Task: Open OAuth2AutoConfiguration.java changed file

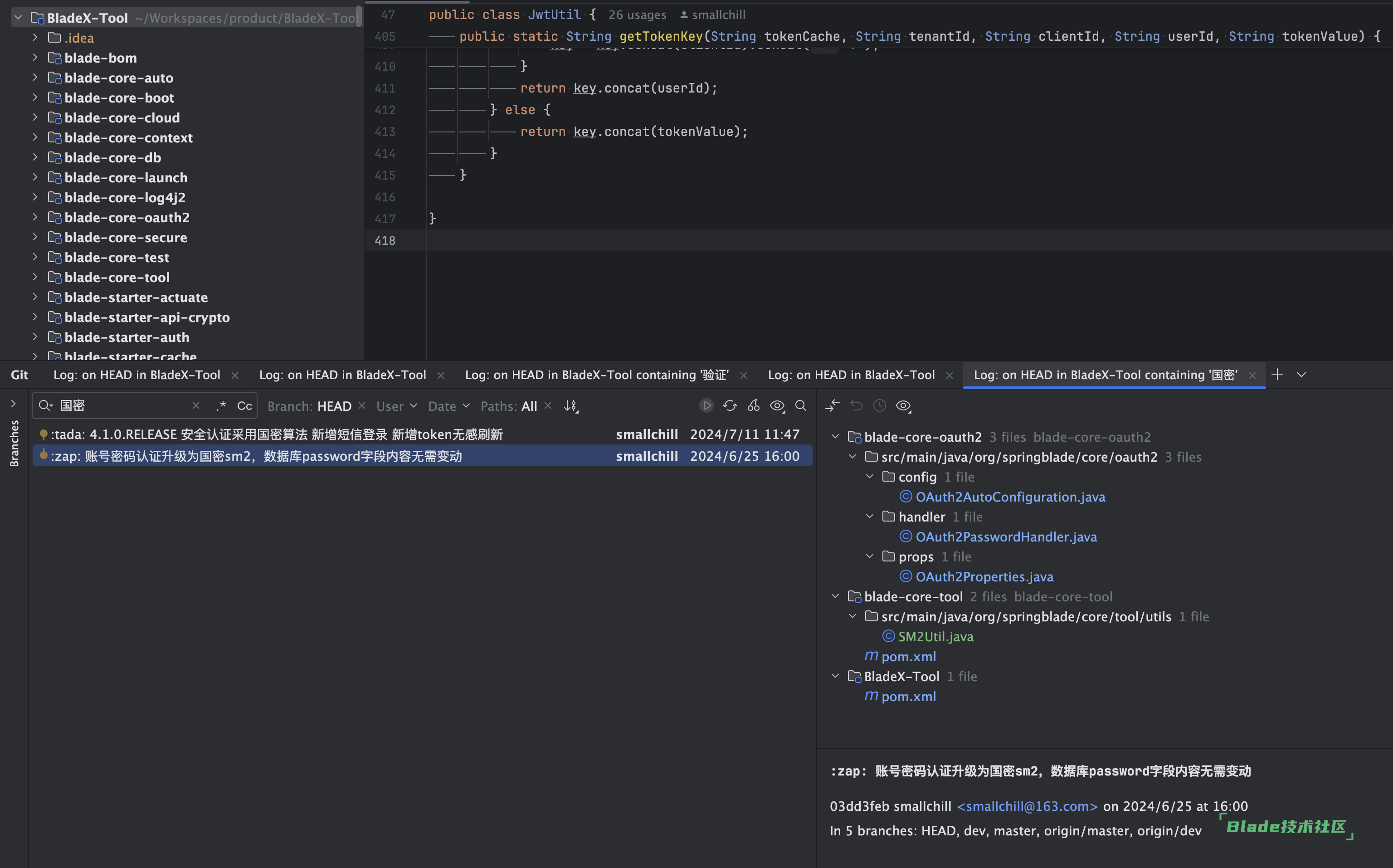Action: click(x=1010, y=497)
